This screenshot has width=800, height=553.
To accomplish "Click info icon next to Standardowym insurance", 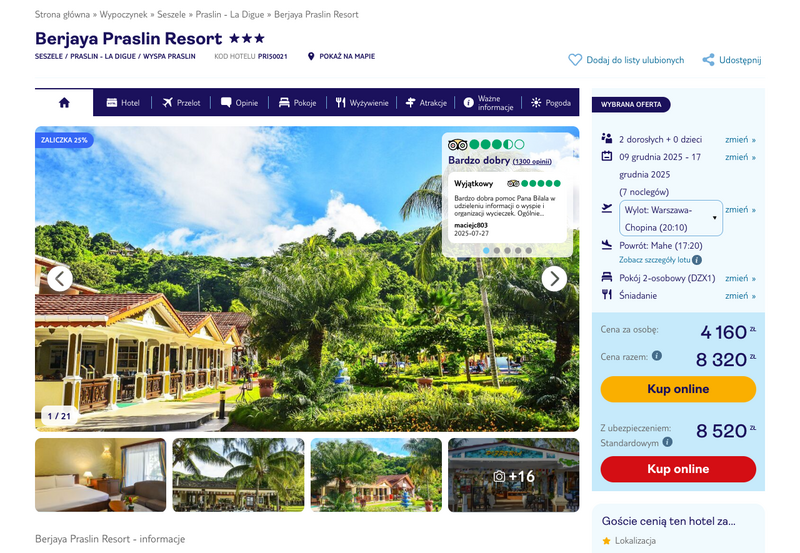I will pyautogui.click(x=667, y=442).
